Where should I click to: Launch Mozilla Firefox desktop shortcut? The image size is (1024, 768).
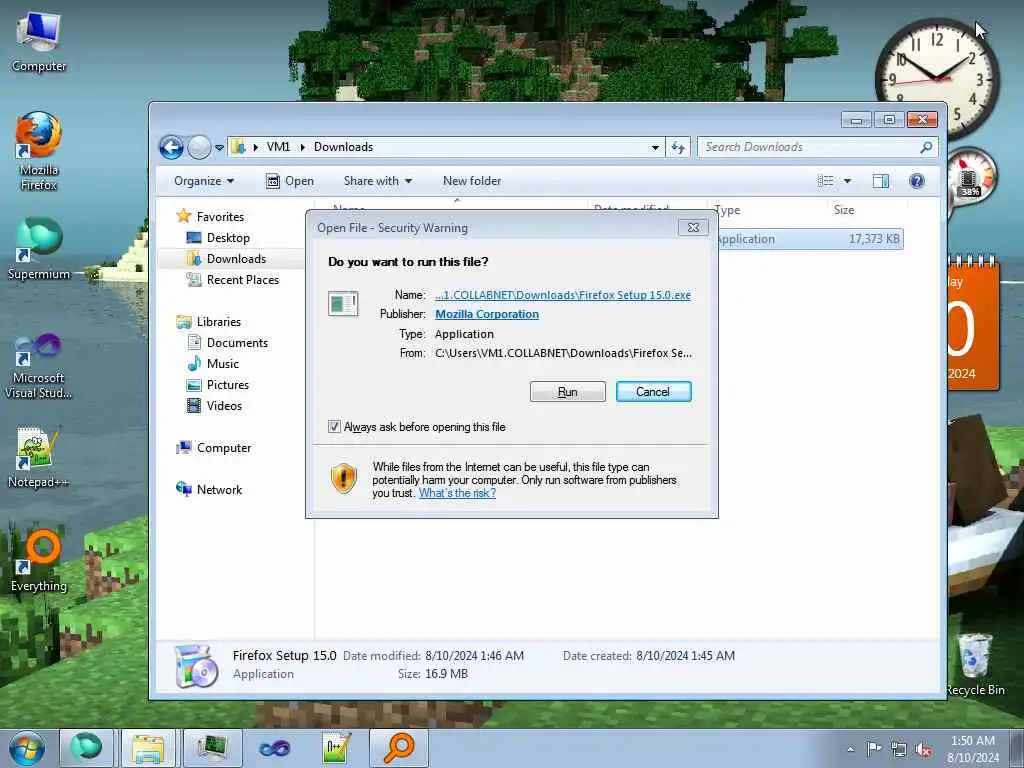pyautogui.click(x=39, y=152)
